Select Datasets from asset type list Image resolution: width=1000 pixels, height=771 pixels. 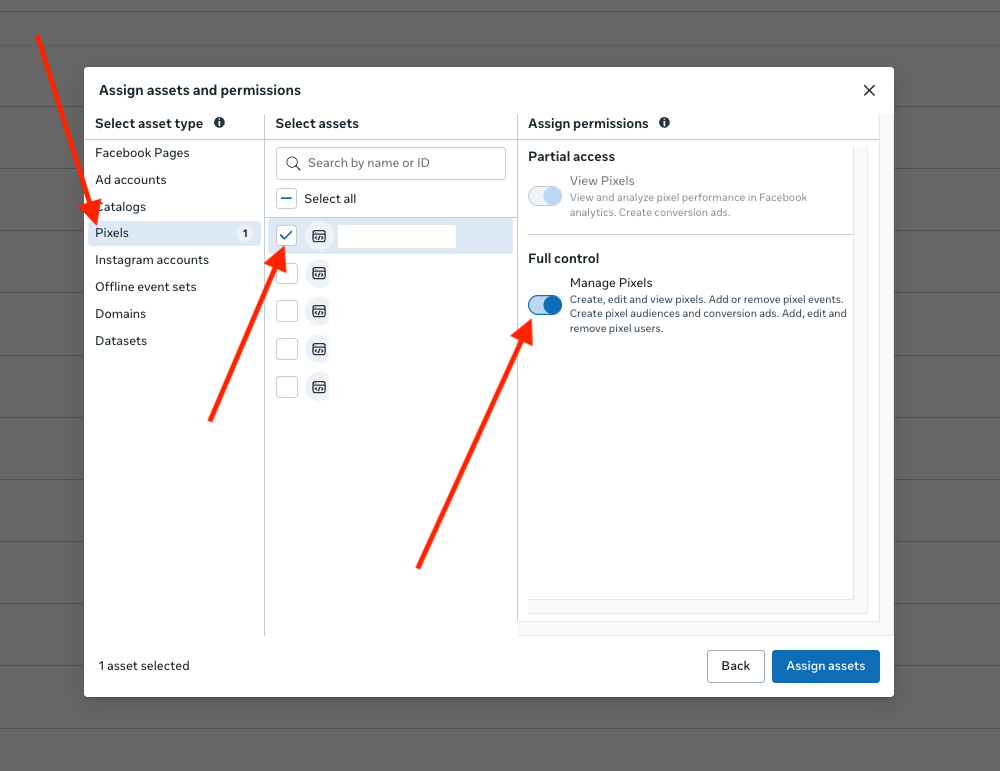(121, 341)
